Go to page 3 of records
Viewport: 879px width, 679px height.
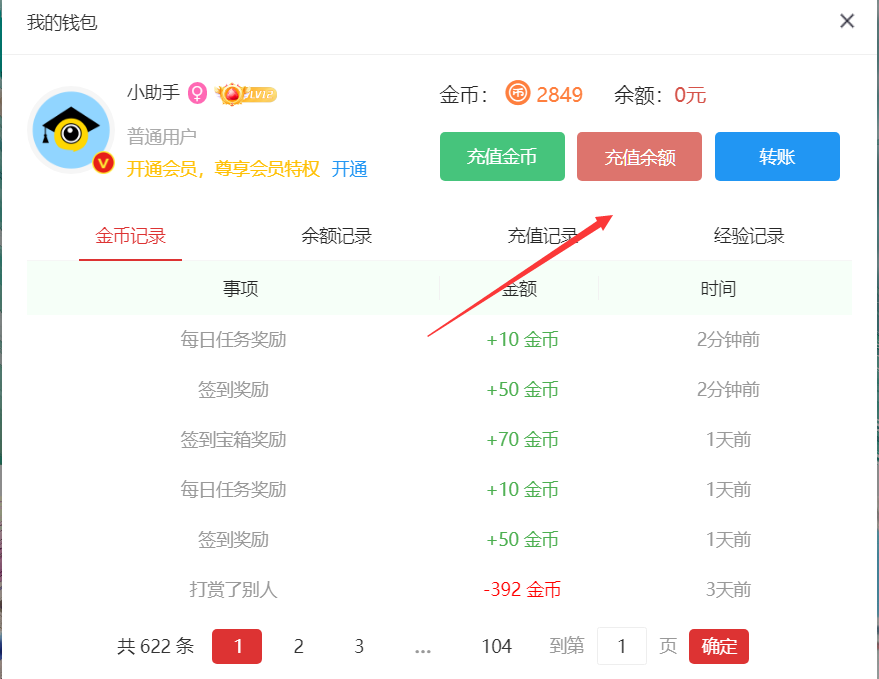pos(359,647)
